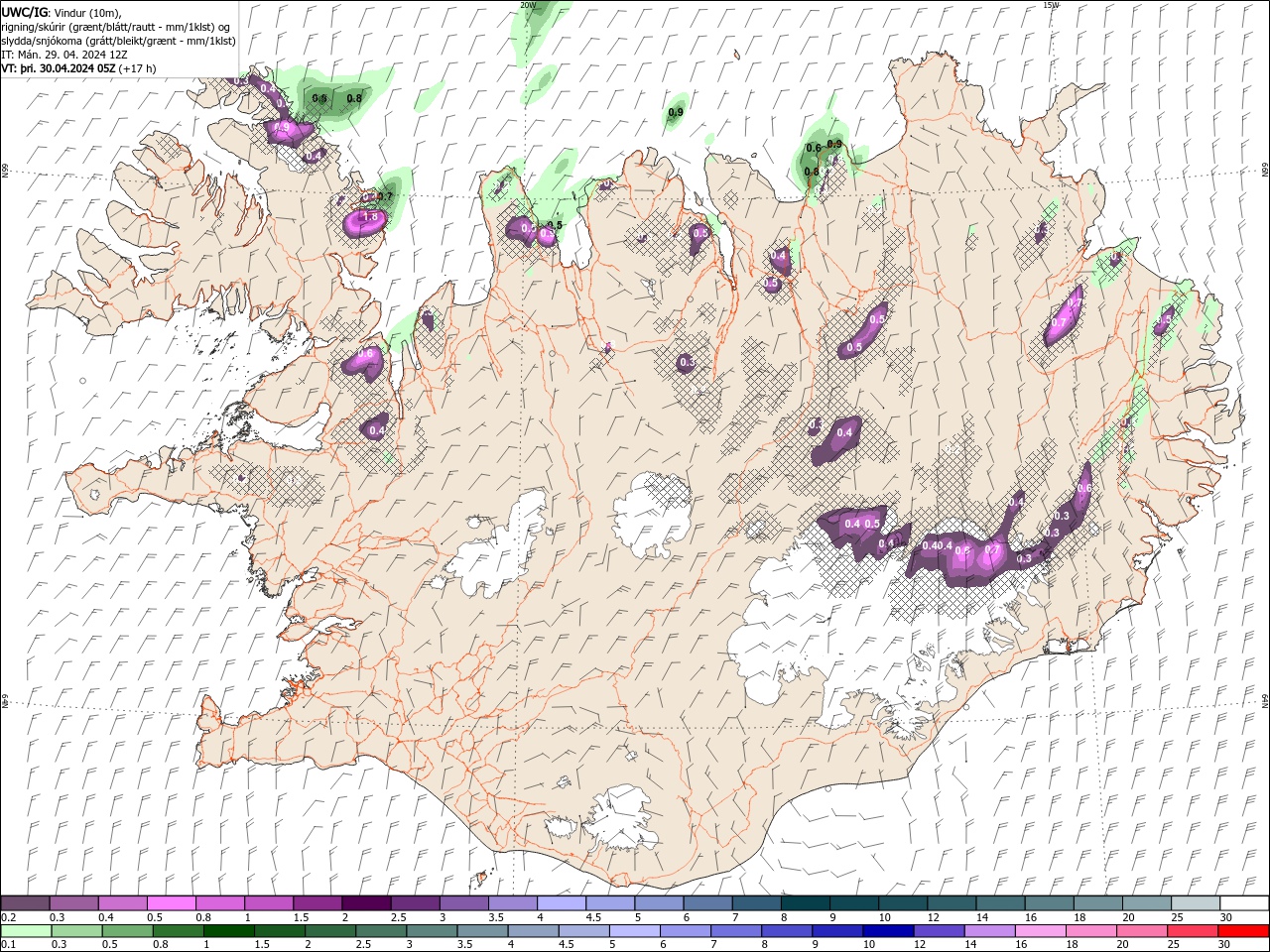Pick the bright red swatch at rain legend 30
This screenshot has height=952, width=1270.
point(1242,931)
